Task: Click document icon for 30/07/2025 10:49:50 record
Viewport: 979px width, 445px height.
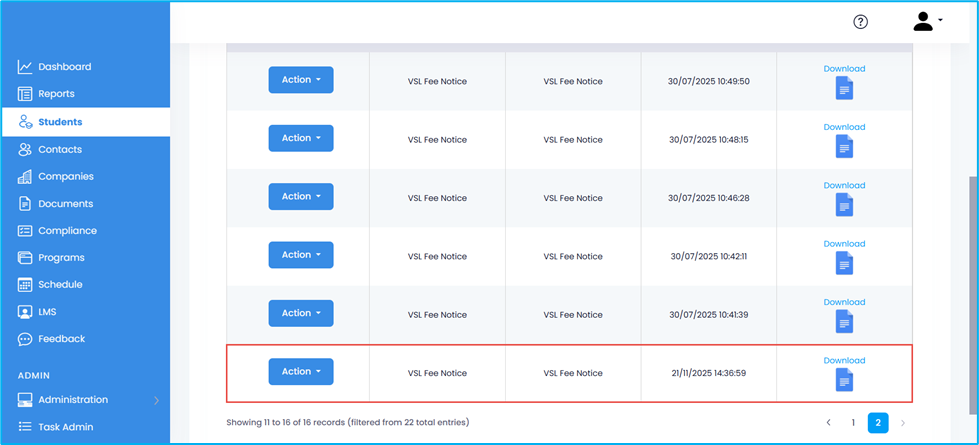Action: click(x=844, y=89)
